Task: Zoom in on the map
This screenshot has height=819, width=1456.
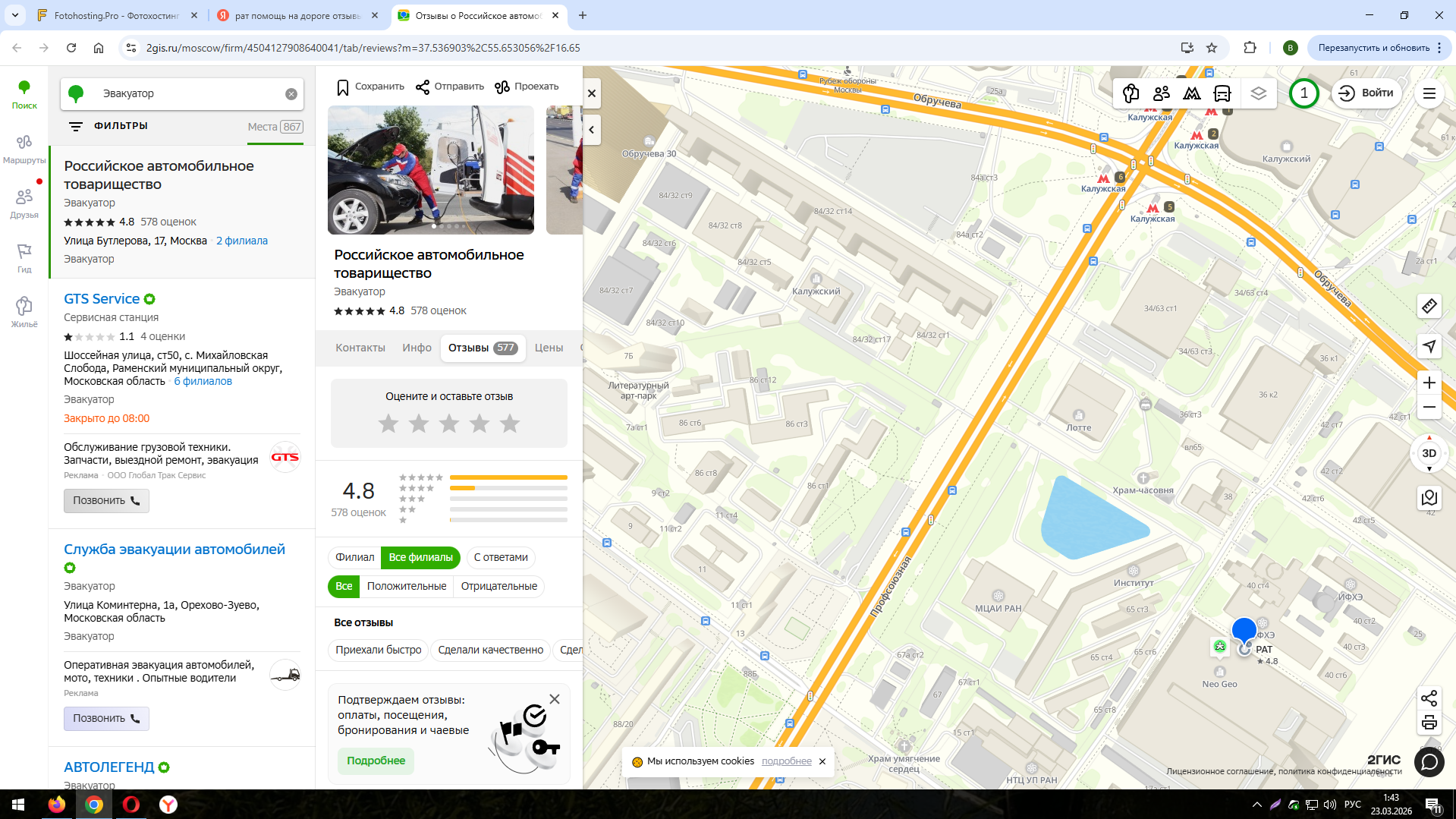Action: pyautogui.click(x=1429, y=383)
